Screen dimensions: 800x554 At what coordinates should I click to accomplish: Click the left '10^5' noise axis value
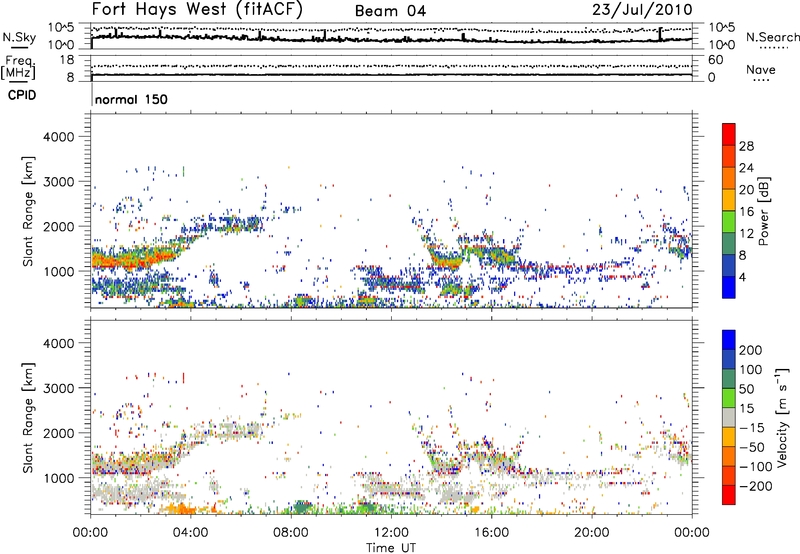[x=61, y=28]
